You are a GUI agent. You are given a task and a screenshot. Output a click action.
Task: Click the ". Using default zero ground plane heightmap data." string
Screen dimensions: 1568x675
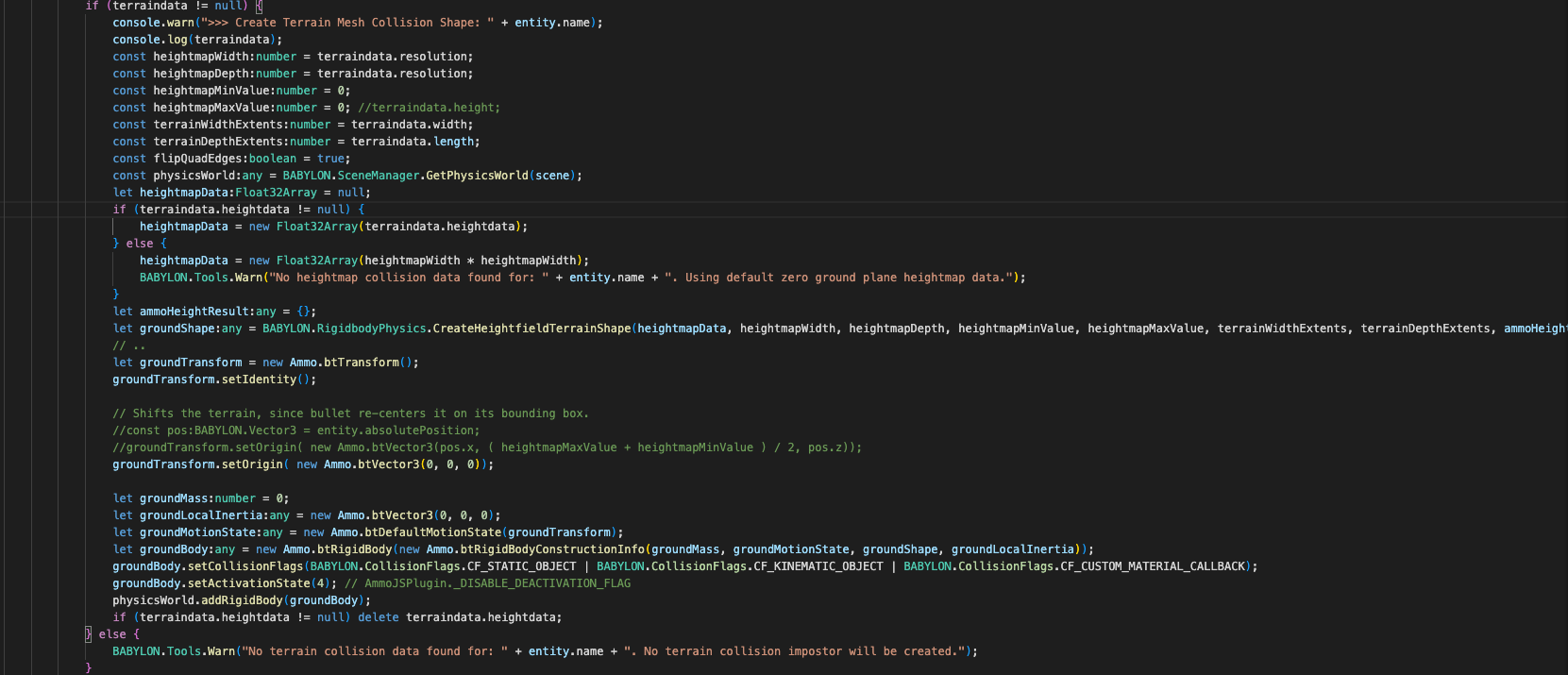pos(839,278)
